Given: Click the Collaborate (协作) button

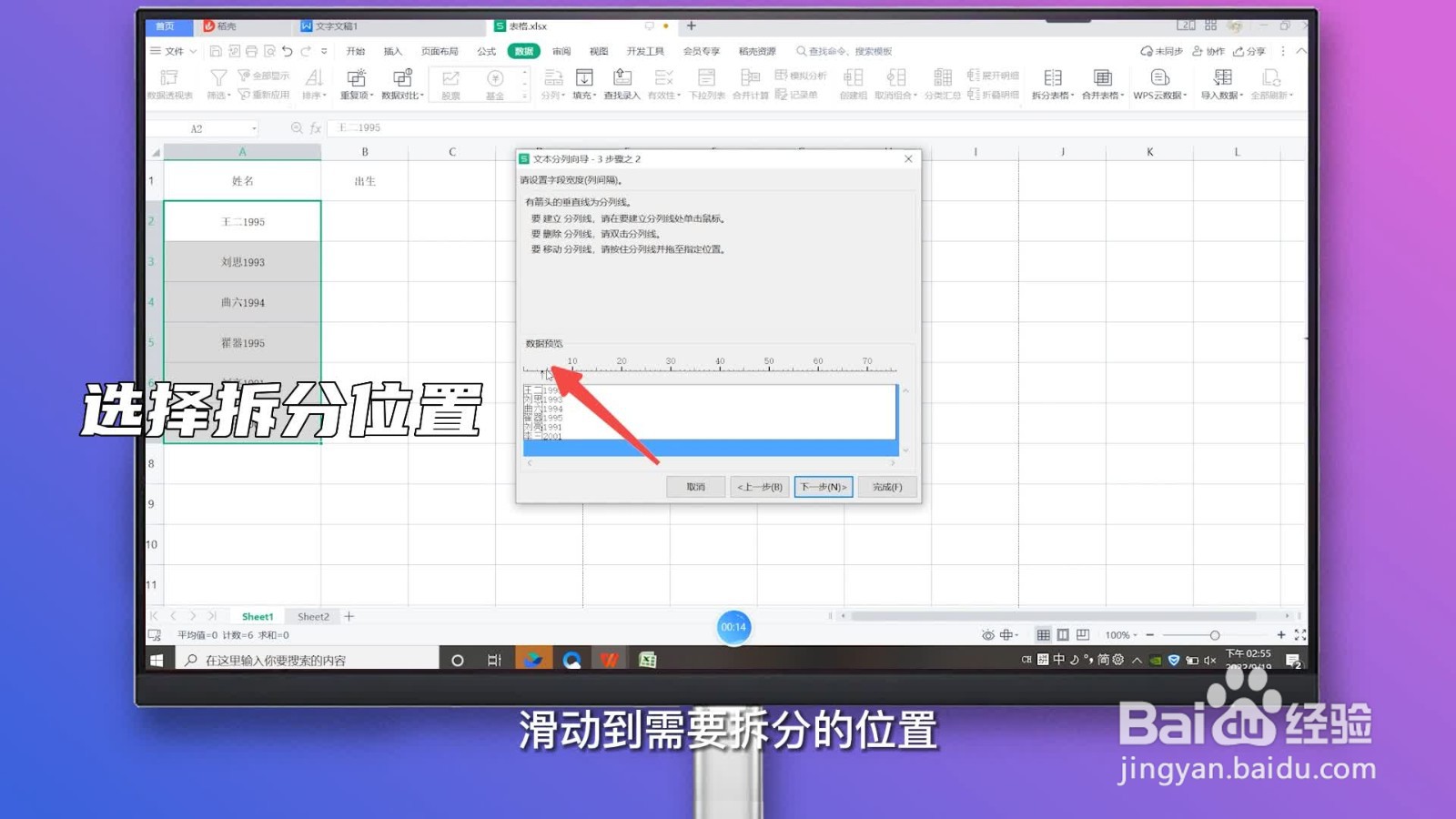Looking at the screenshot, I should tap(1208, 51).
